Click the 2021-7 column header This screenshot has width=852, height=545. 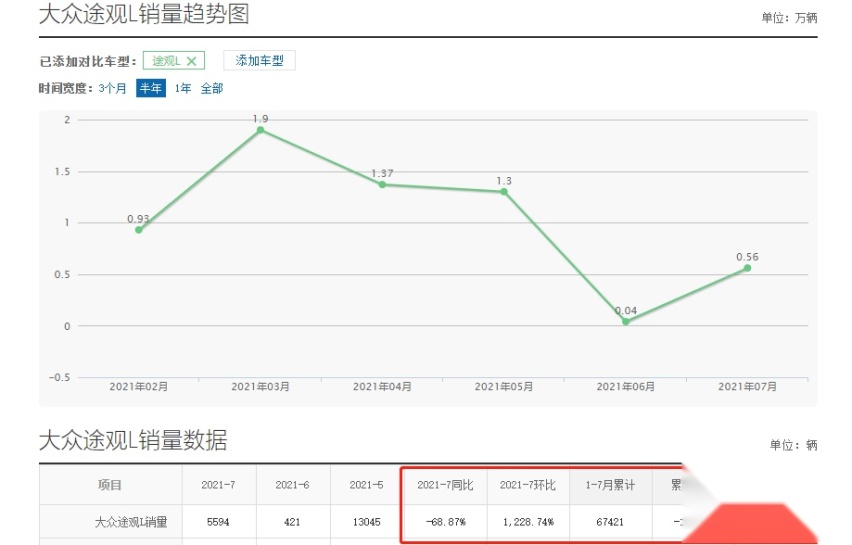(218, 485)
